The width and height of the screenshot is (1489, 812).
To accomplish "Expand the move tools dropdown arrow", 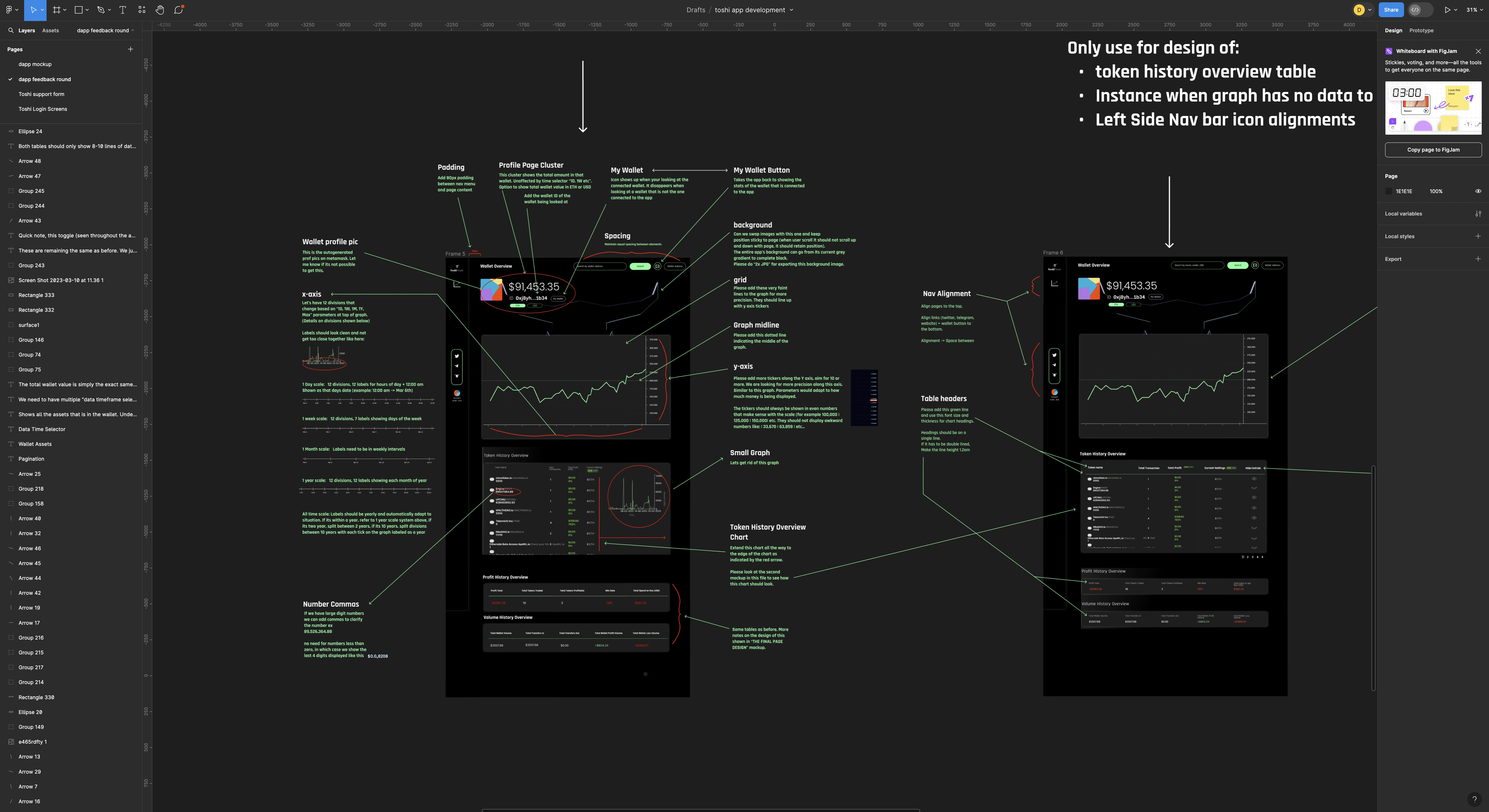I will point(42,10).
